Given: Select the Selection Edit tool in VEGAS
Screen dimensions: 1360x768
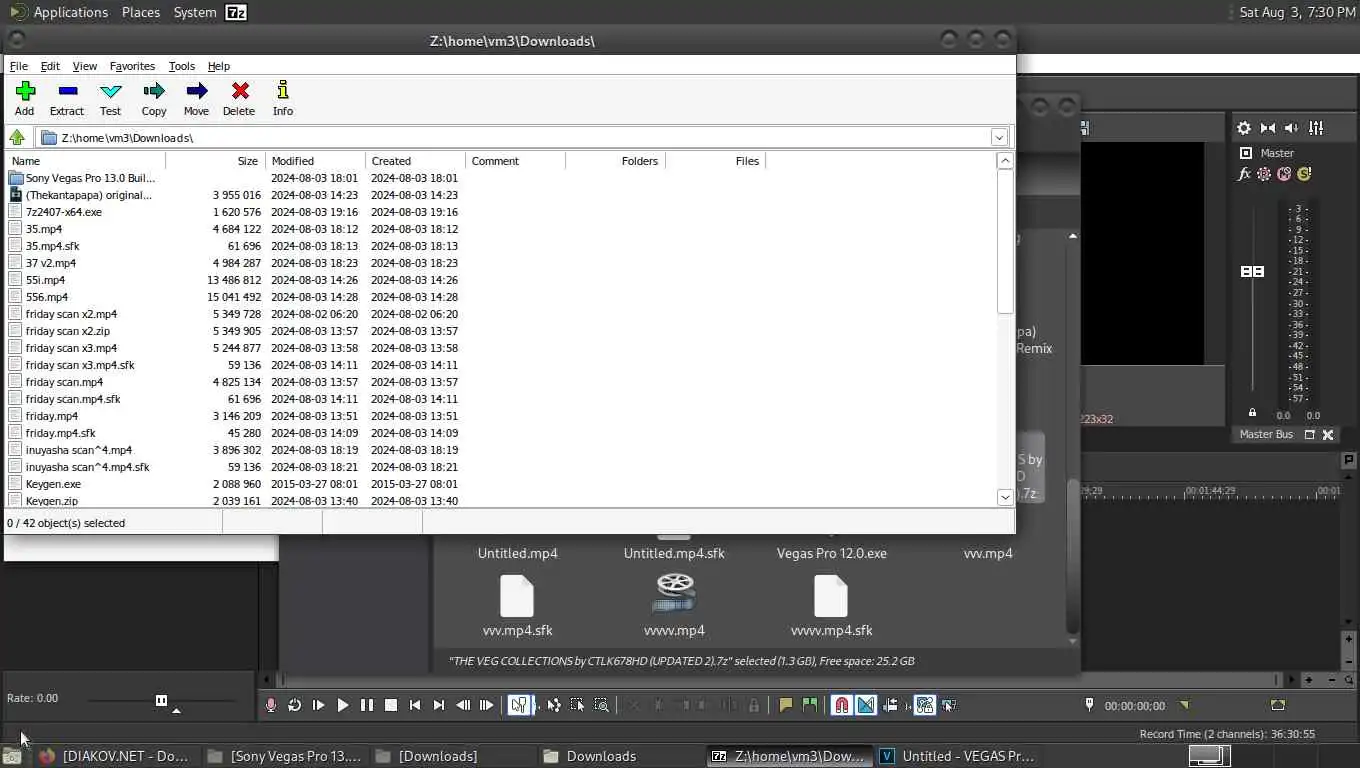Looking at the screenshot, I should tap(578, 705).
